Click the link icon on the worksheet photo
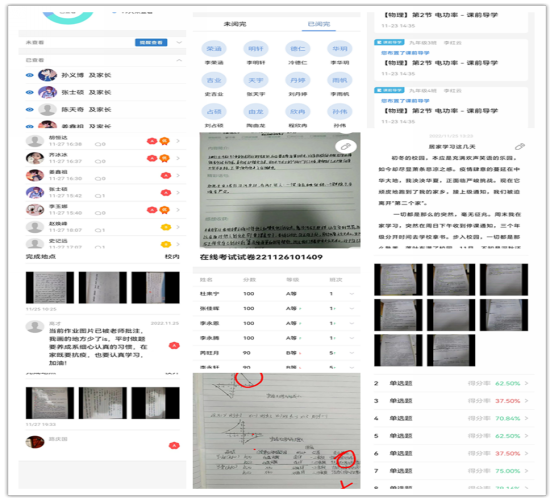Image resolution: width=554 pixels, height=502 pixels. tap(346, 146)
